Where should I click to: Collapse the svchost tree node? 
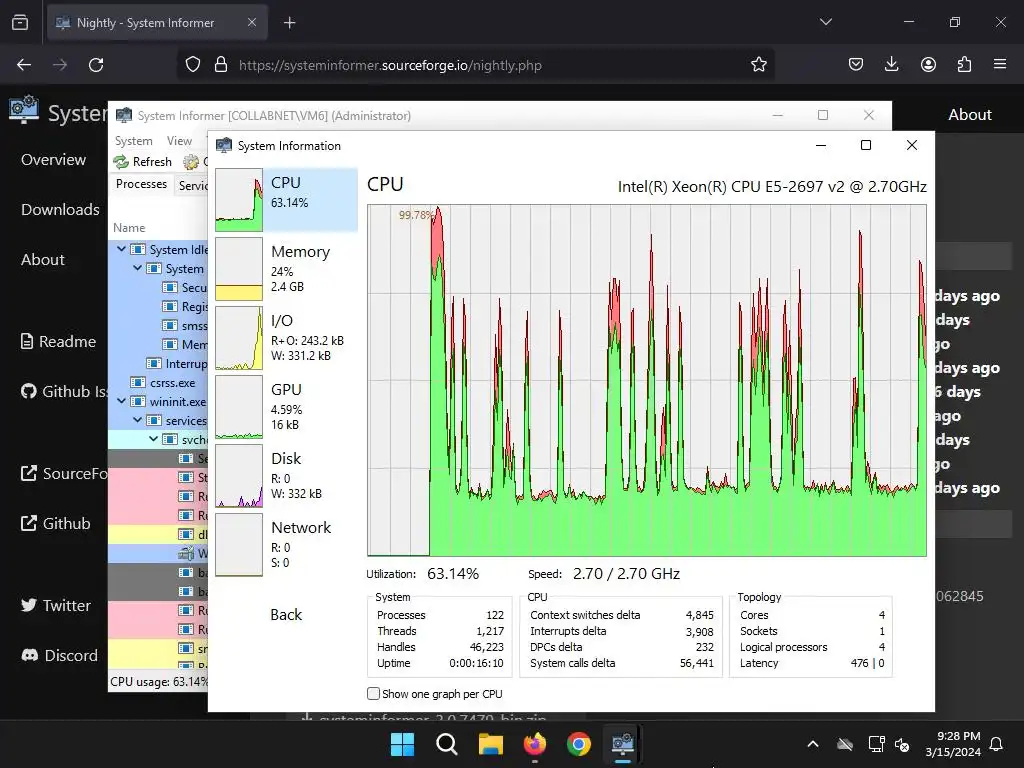point(153,439)
